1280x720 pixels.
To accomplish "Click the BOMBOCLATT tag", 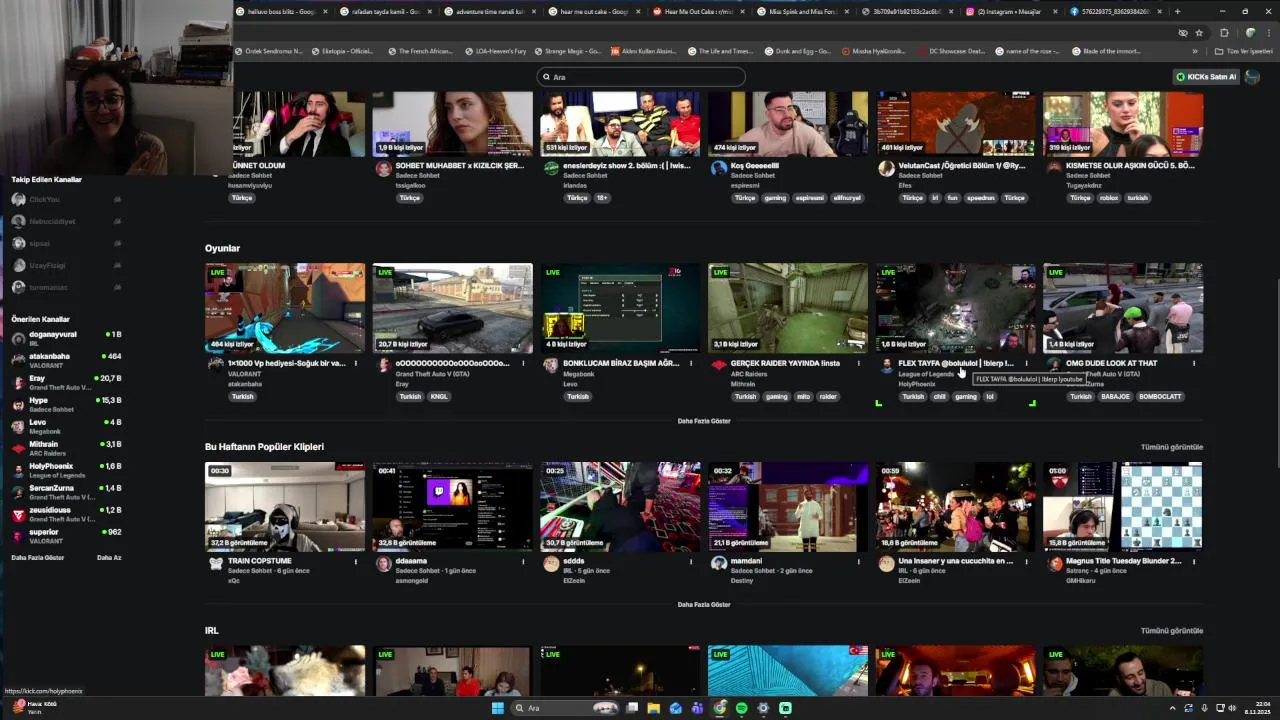I will 1160,397.
